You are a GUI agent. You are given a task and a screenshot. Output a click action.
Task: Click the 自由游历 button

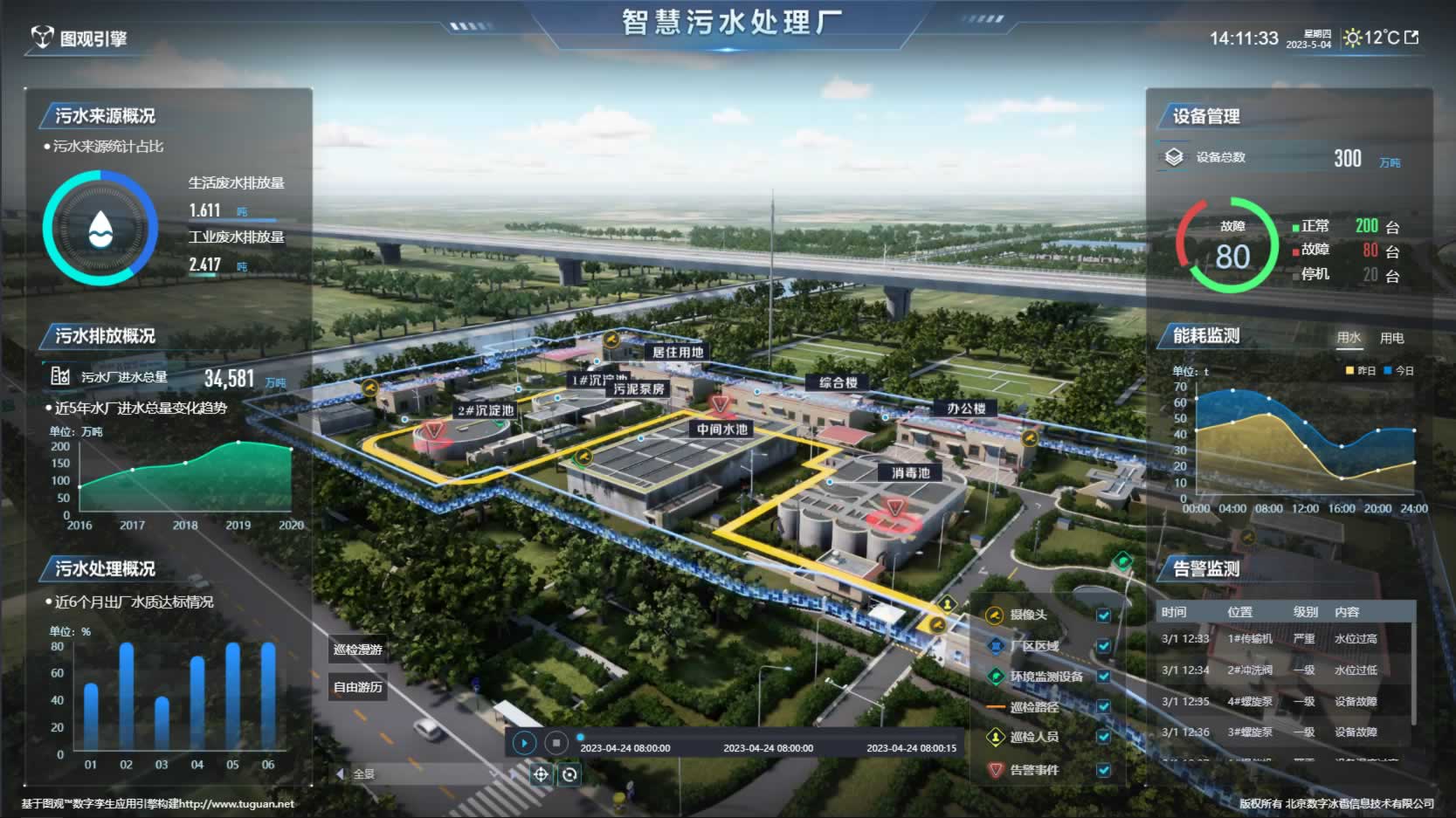(358, 687)
